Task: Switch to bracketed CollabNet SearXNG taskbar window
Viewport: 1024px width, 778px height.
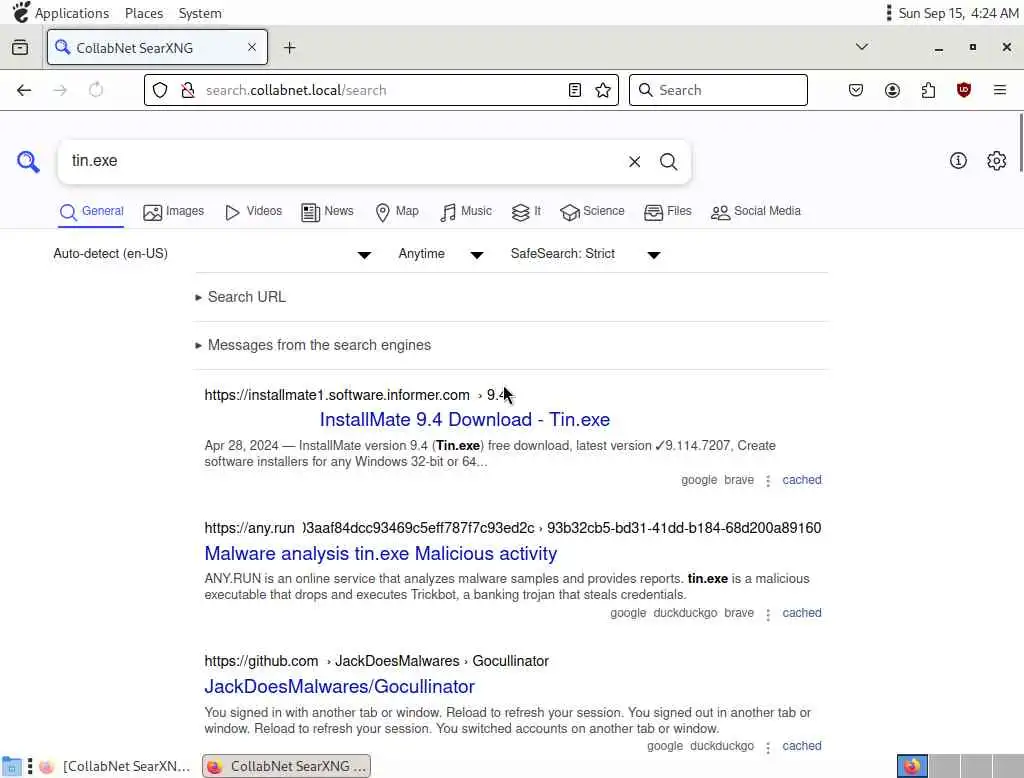Action: coord(115,766)
